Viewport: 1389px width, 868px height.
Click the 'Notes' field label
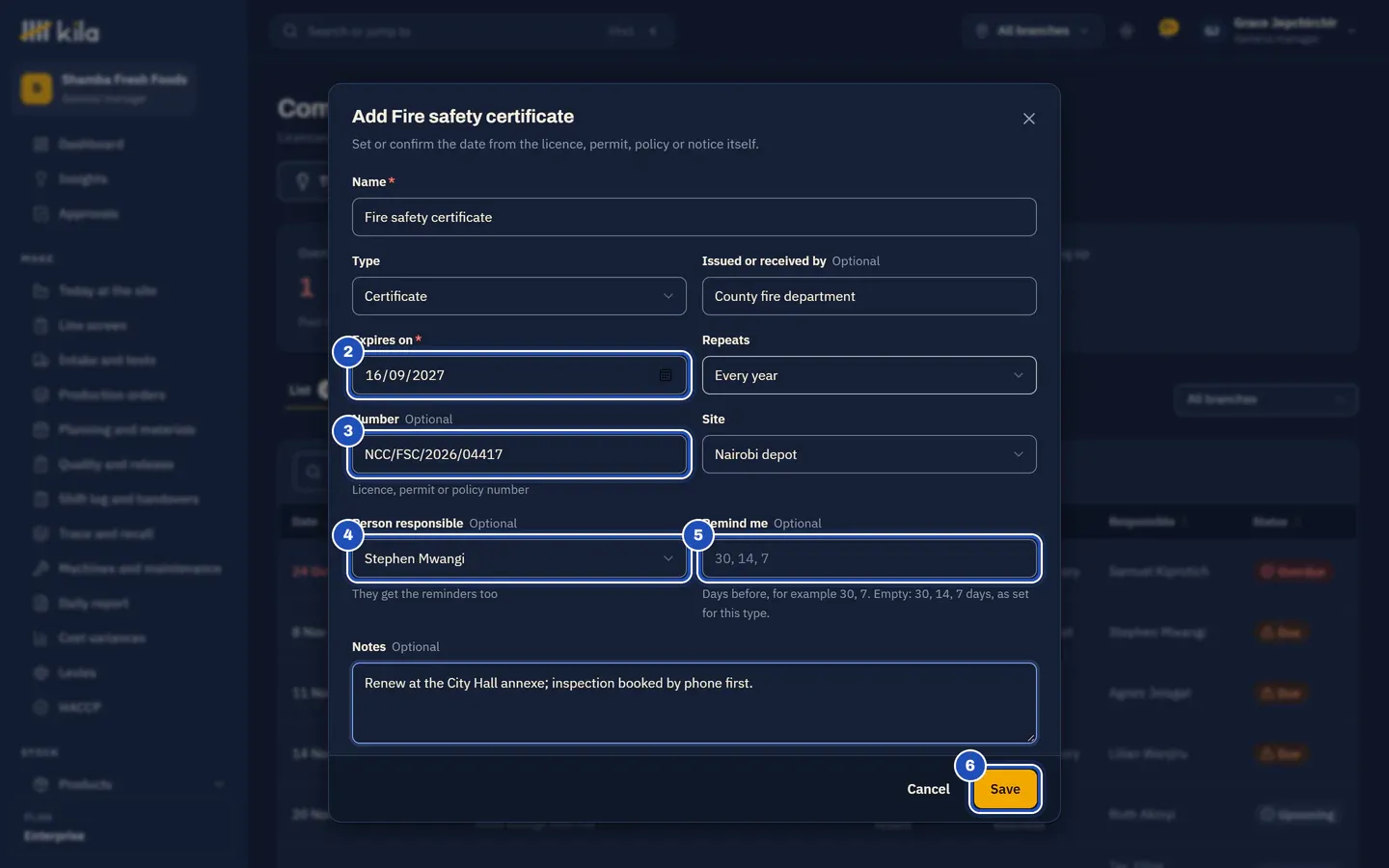pos(368,647)
